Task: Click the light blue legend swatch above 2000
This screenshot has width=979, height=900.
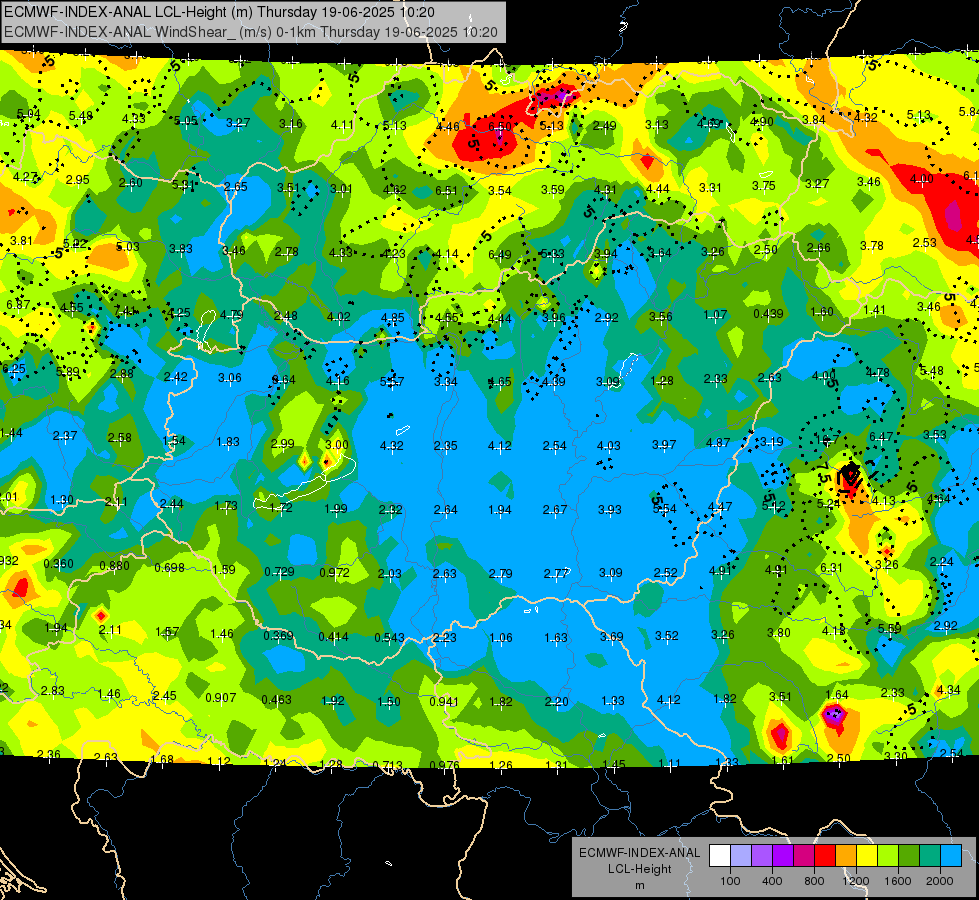Action: tap(952, 856)
